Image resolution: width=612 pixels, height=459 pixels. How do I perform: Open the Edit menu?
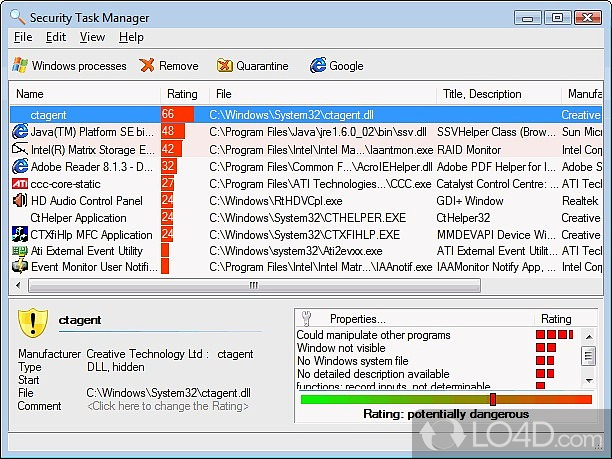click(56, 37)
